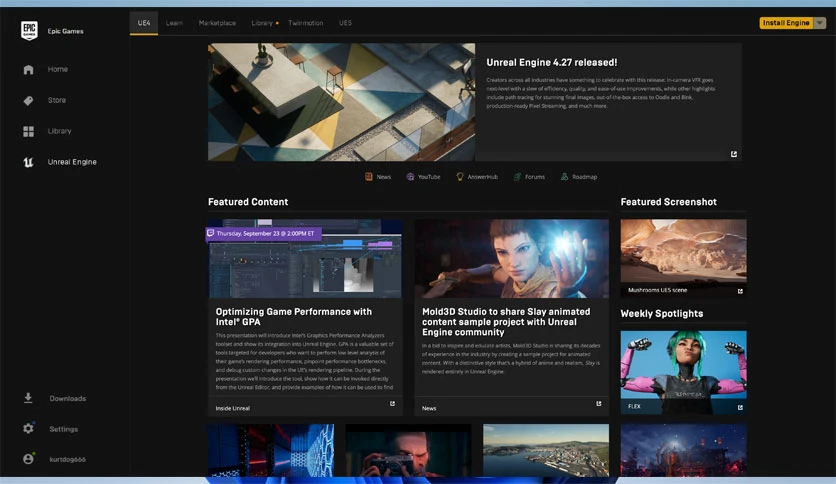The height and width of the screenshot is (484, 836).
Task: Open the Forums link
Action: click(x=535, y=177)
